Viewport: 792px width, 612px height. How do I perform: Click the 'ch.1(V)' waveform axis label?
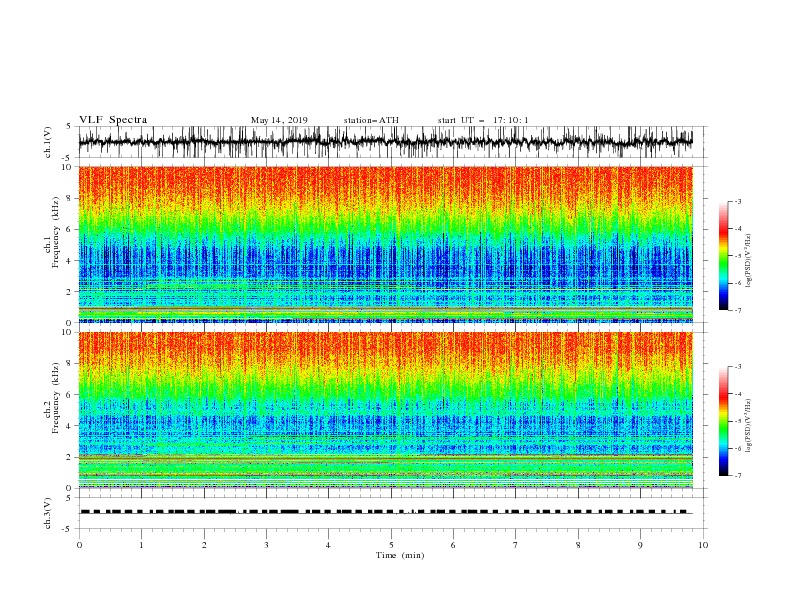(48, 142)
